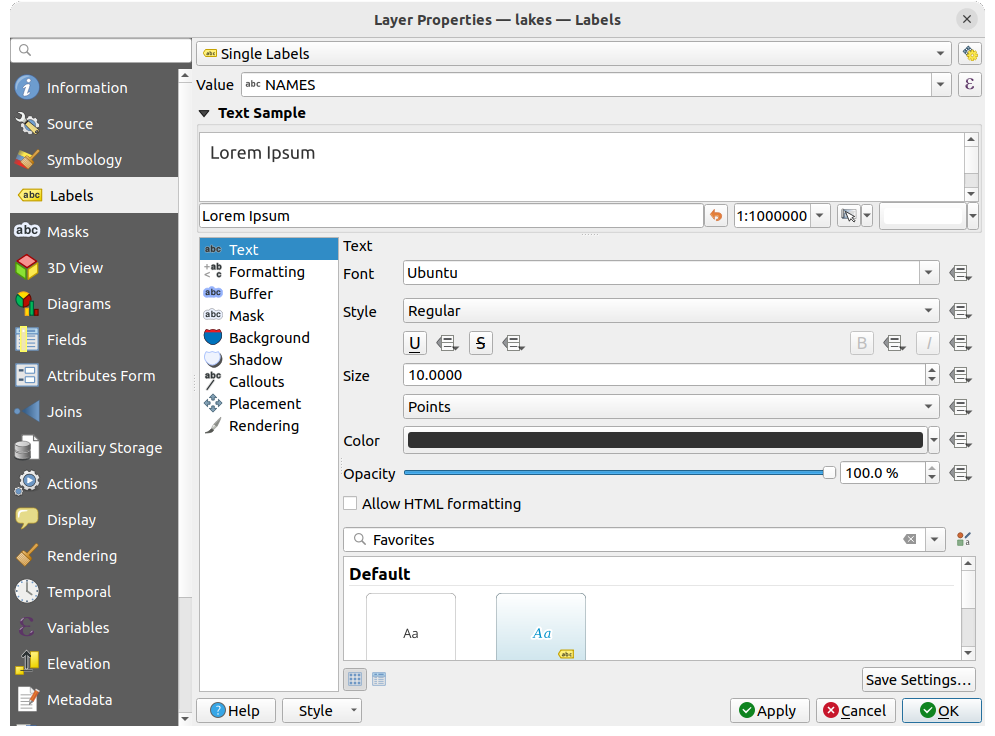Click the Opacity slider
This screenshot has width=995, height=736.
[615, 473]
